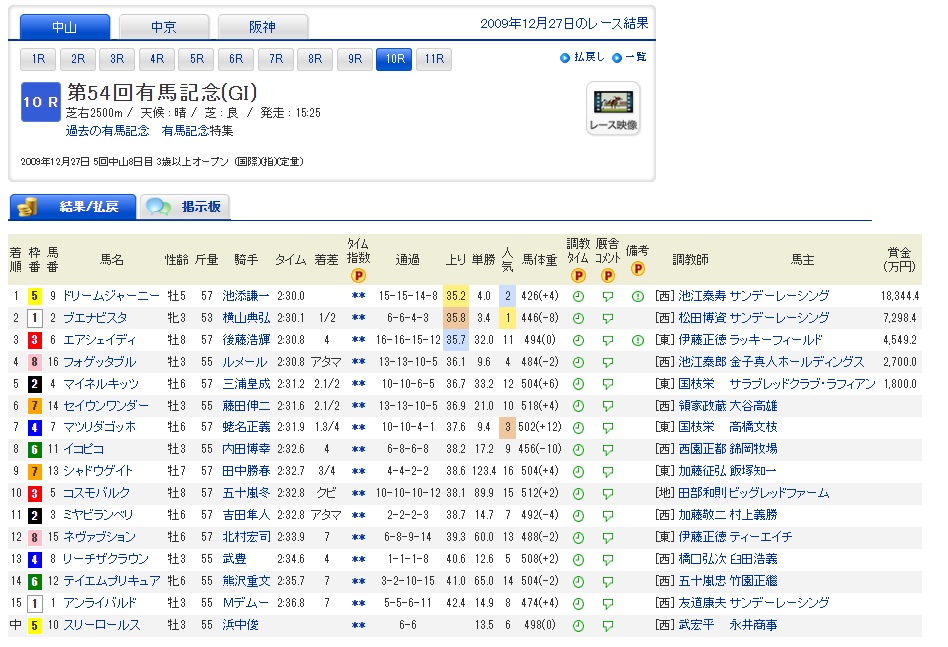Click training time clock icon for ドリームジャーニー
Screen dimensions: 948x647
578,296
